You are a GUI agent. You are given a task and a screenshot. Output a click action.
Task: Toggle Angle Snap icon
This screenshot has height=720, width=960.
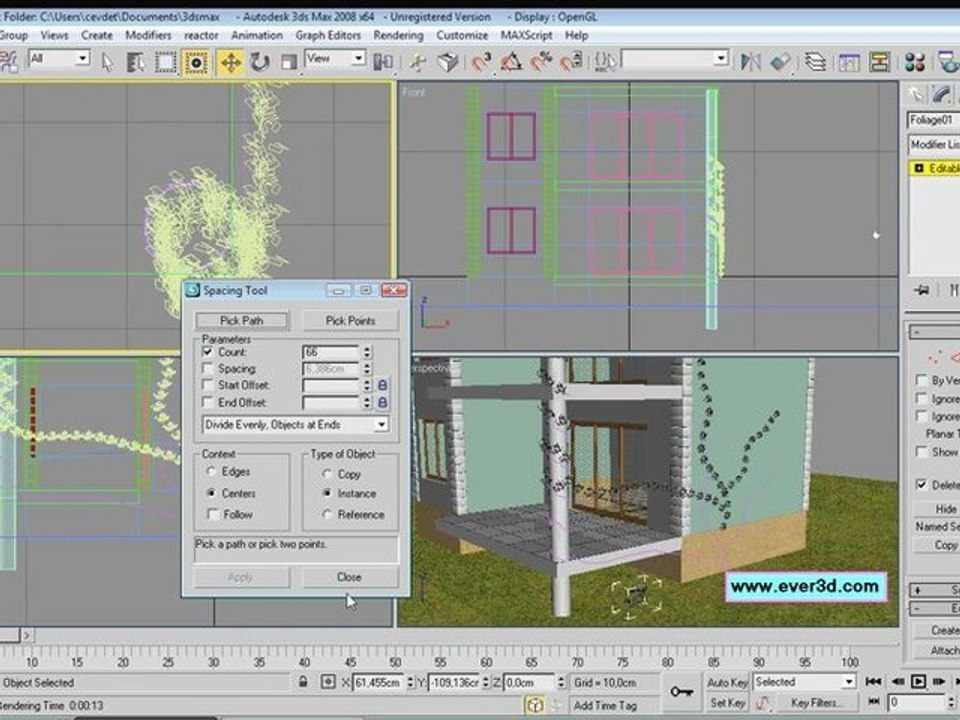[511, 62]
